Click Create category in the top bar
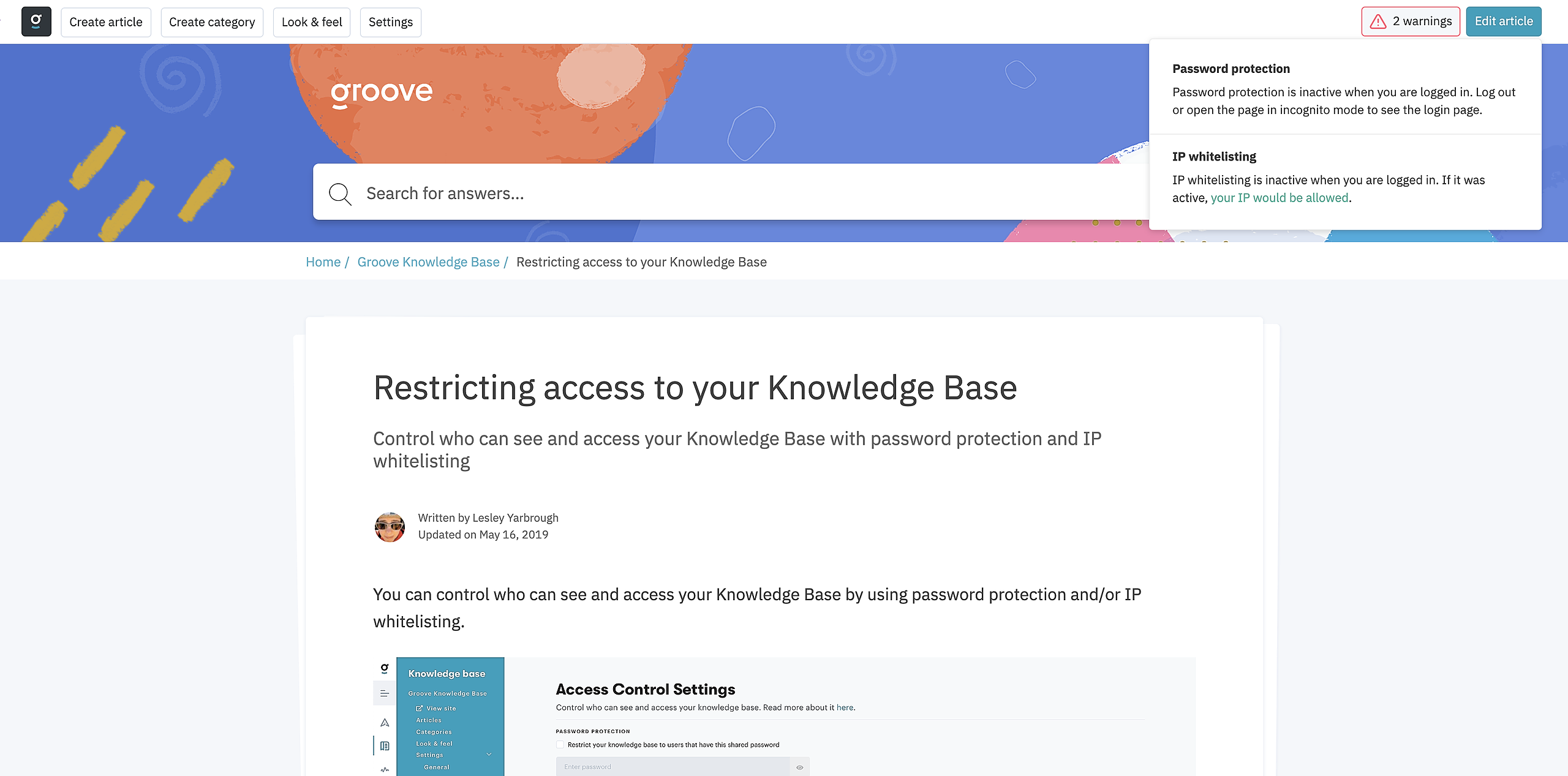 click(212, 22)
